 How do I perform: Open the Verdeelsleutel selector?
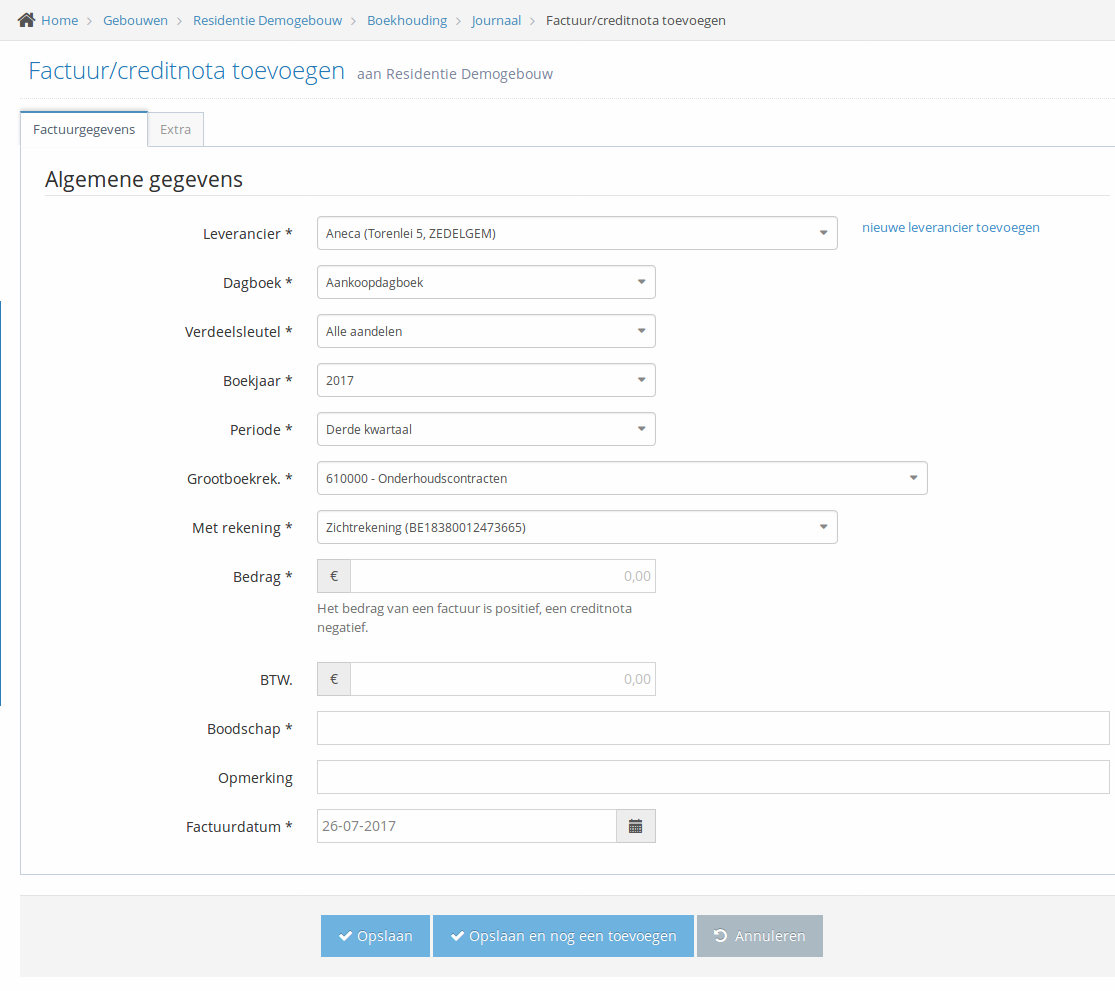tap(485, 331)
